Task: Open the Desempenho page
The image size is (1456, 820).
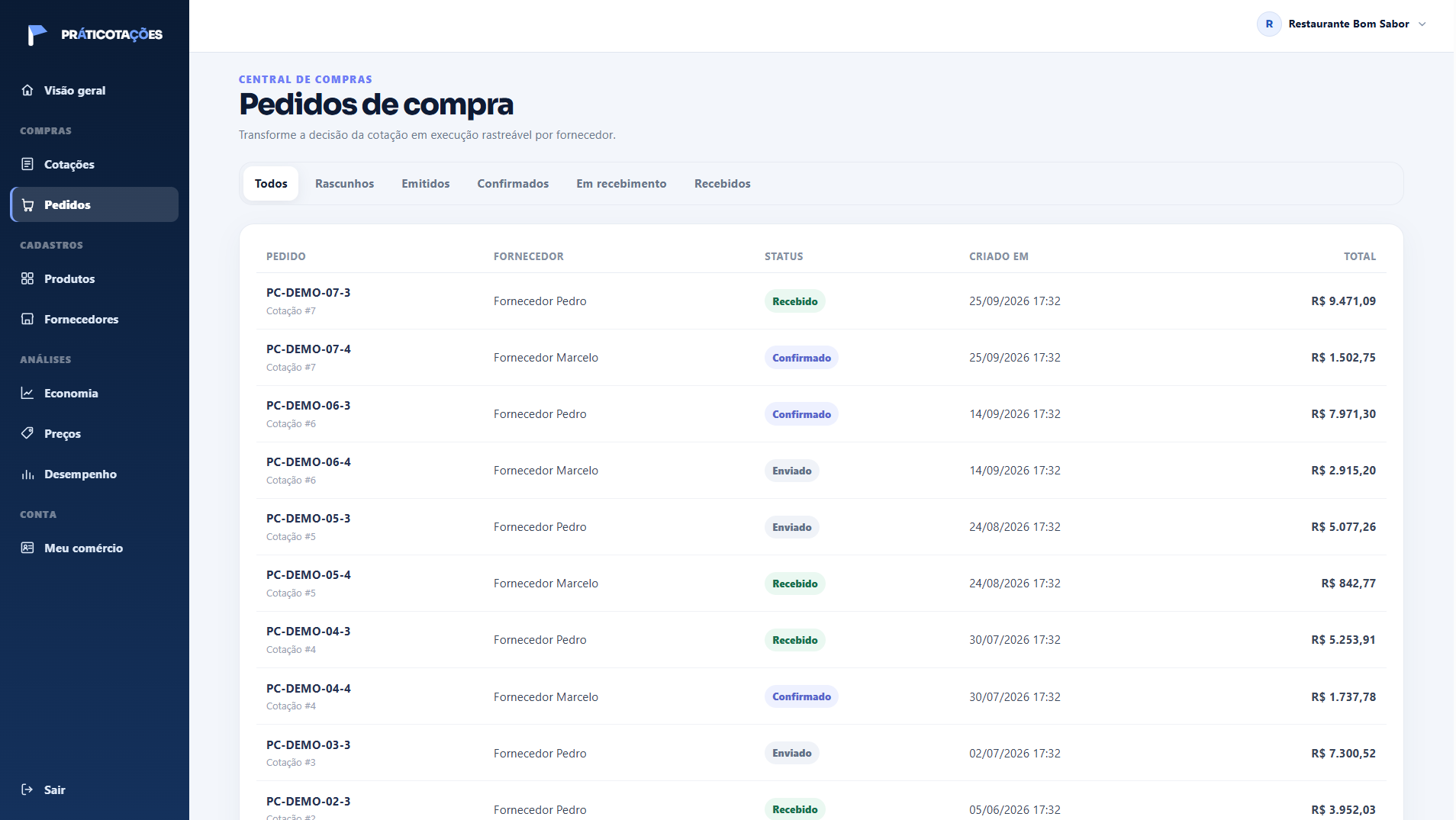Action: click(x=95, y=474)
